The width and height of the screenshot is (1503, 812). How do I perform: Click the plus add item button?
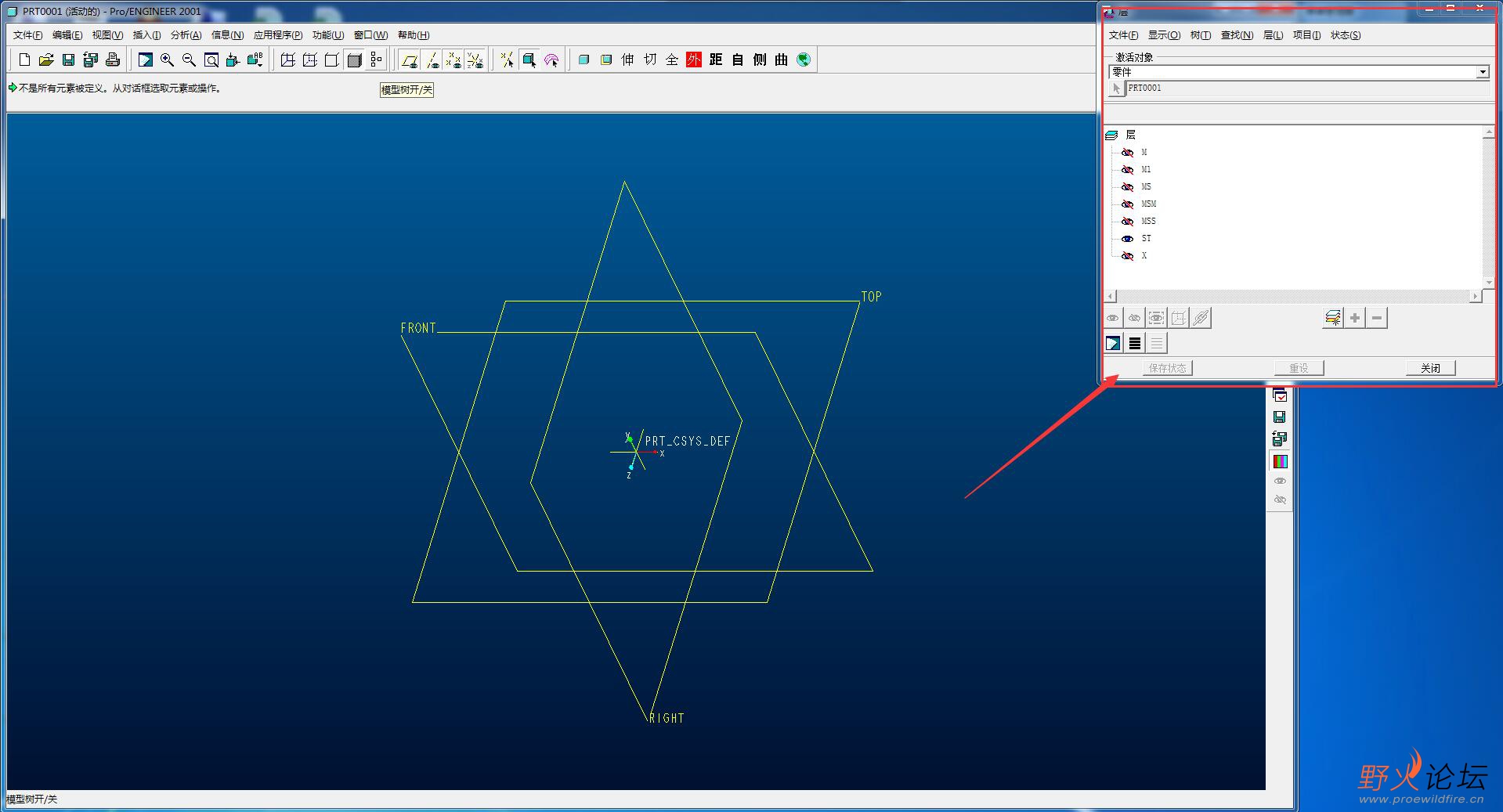point(1355,318)
